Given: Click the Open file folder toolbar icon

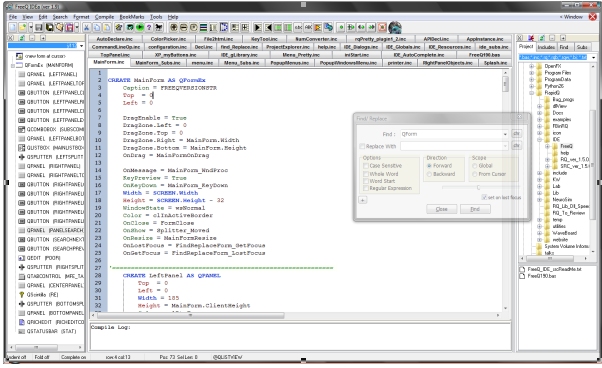Looking at the screenshot, I should tap(22, 27).
